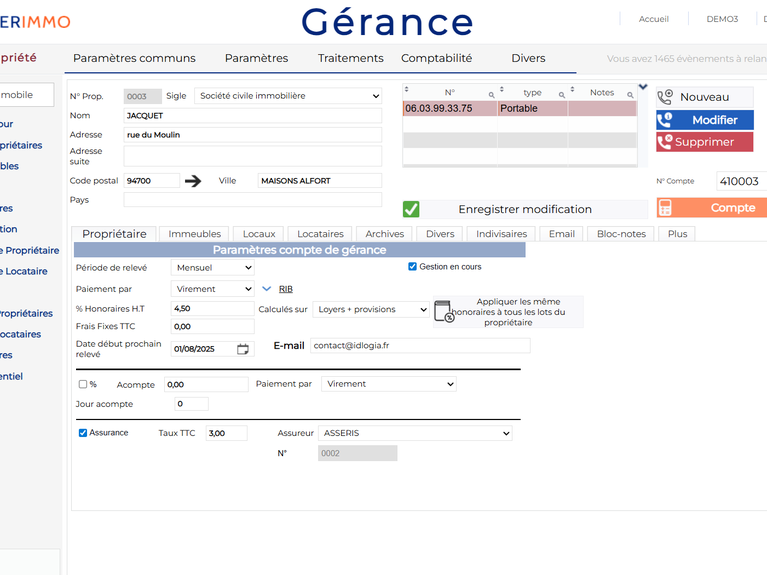Click the Nouveau phone contact button
The image size is (767, 575).
point(704,97)
